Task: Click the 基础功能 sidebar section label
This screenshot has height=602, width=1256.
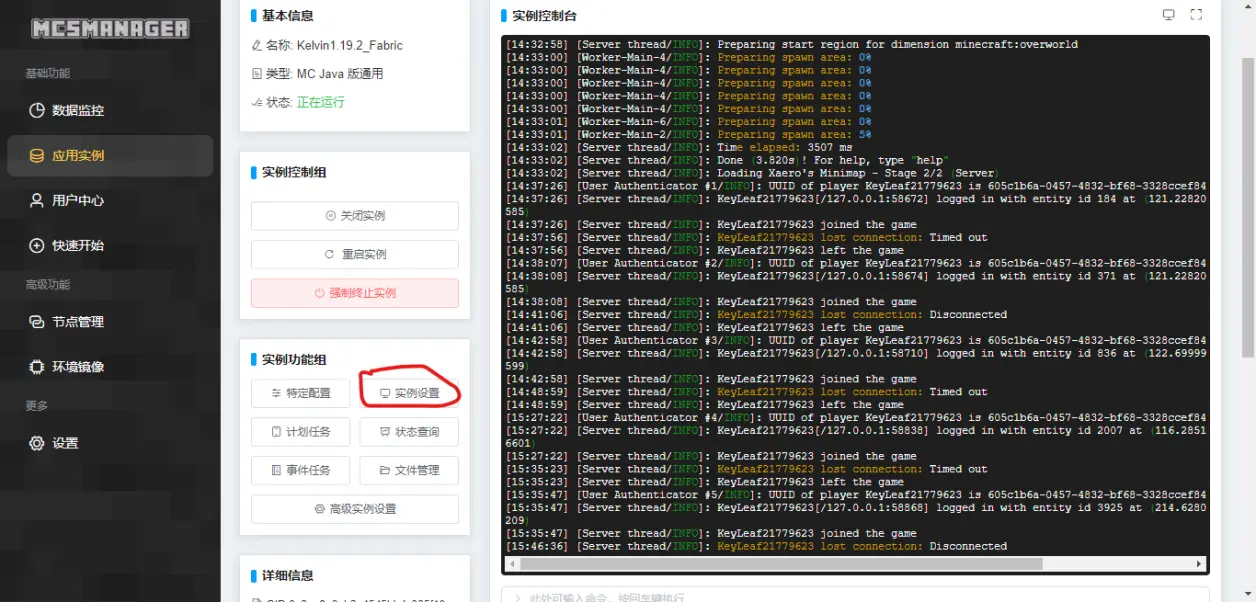Action: (x=48, y=73)
